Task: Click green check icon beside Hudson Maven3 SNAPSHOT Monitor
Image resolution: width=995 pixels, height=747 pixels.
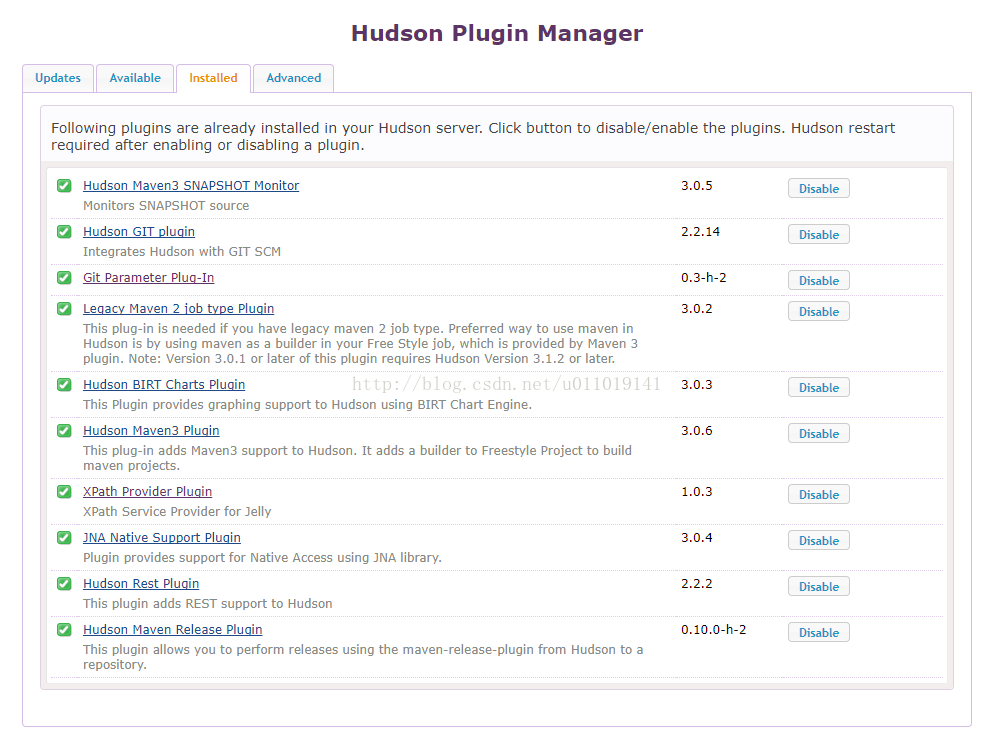Action: tap(64, 185)
